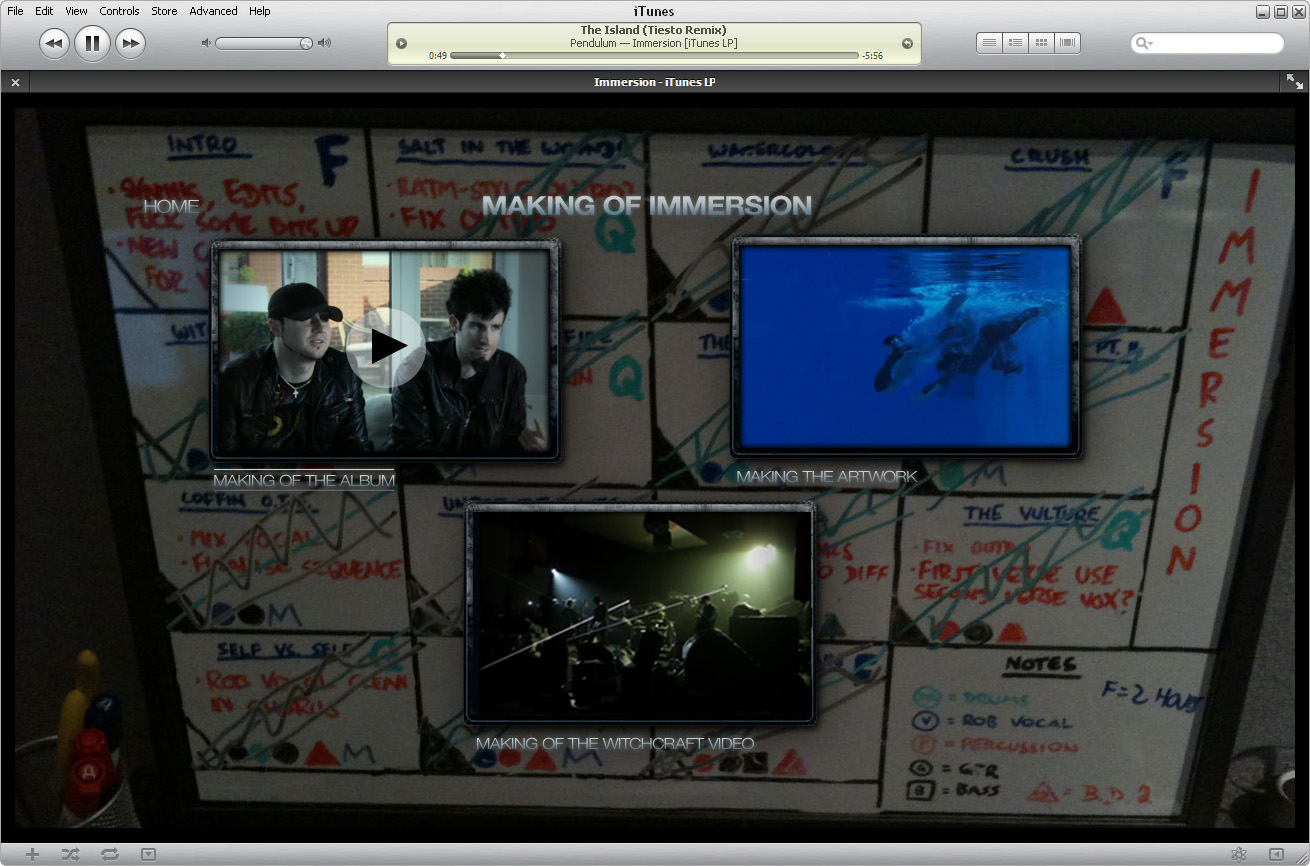Image resolution: width=1310 pixels, height=866 pixels.
Task: Max out volume with loud speaker icon
Action: [324, 43]
